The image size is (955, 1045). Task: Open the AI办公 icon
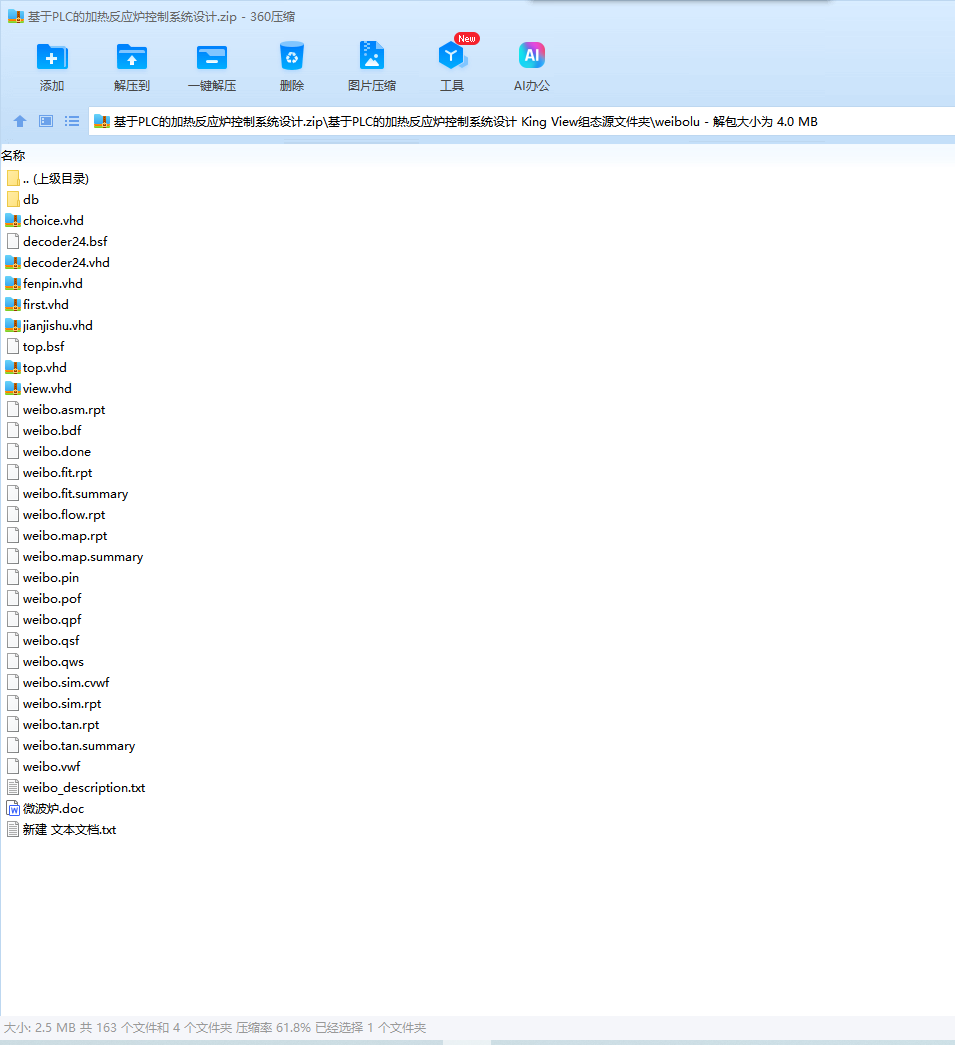[532, 55]
